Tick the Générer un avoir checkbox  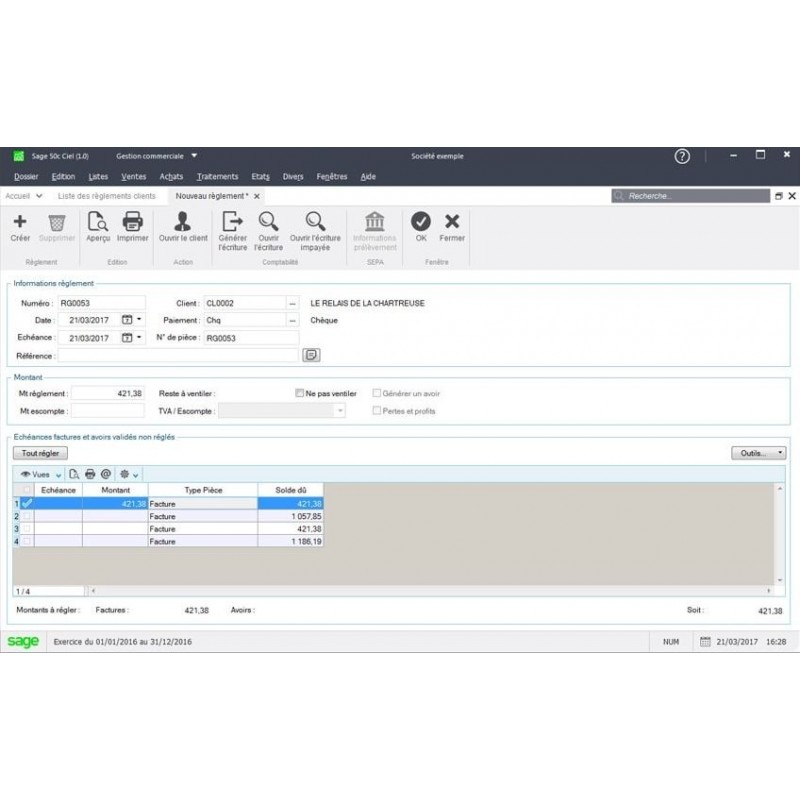pyautogui.click(x=377, y=392)
